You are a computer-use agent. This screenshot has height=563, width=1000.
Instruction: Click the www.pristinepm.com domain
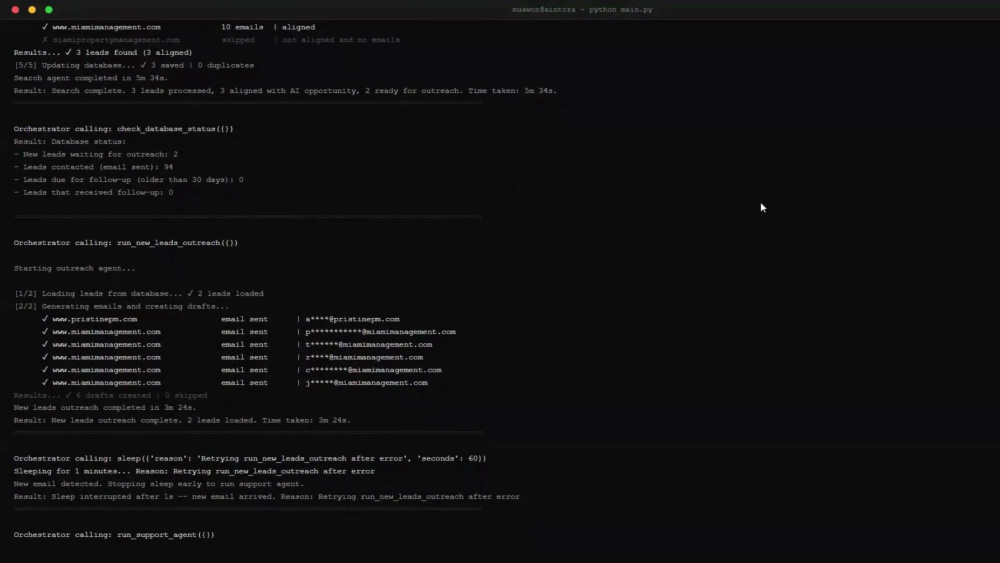94,319
